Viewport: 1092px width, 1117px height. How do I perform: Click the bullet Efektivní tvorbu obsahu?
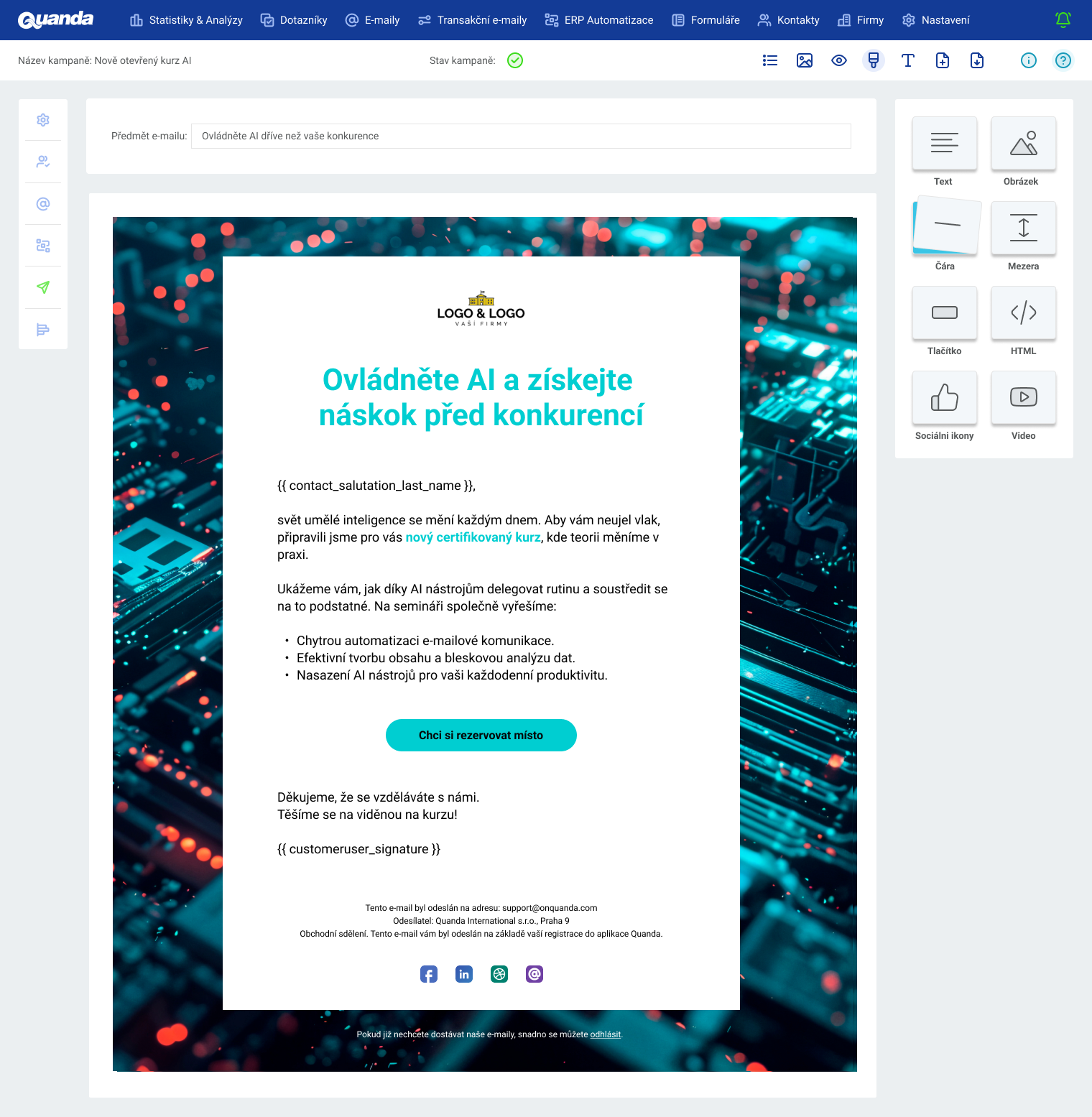point(436,658)
